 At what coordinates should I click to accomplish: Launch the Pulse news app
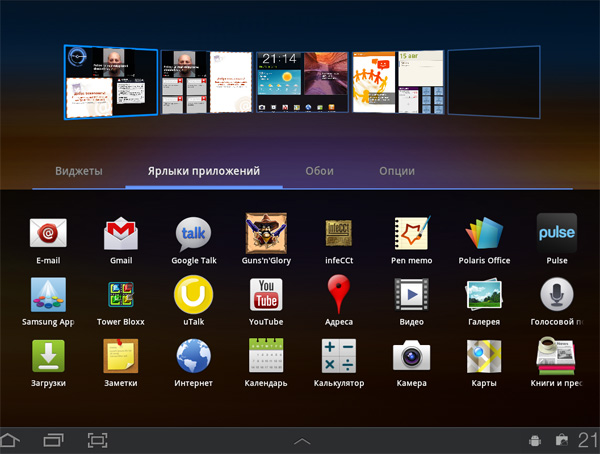[557, 235]
